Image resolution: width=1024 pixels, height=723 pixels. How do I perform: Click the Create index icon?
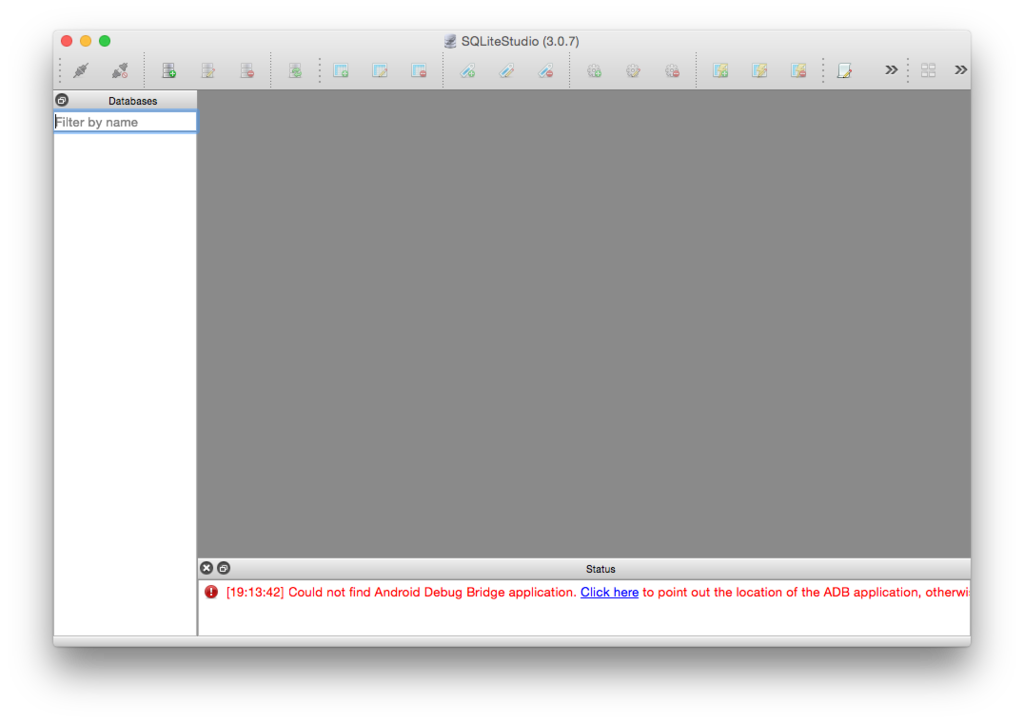(468, 70)
